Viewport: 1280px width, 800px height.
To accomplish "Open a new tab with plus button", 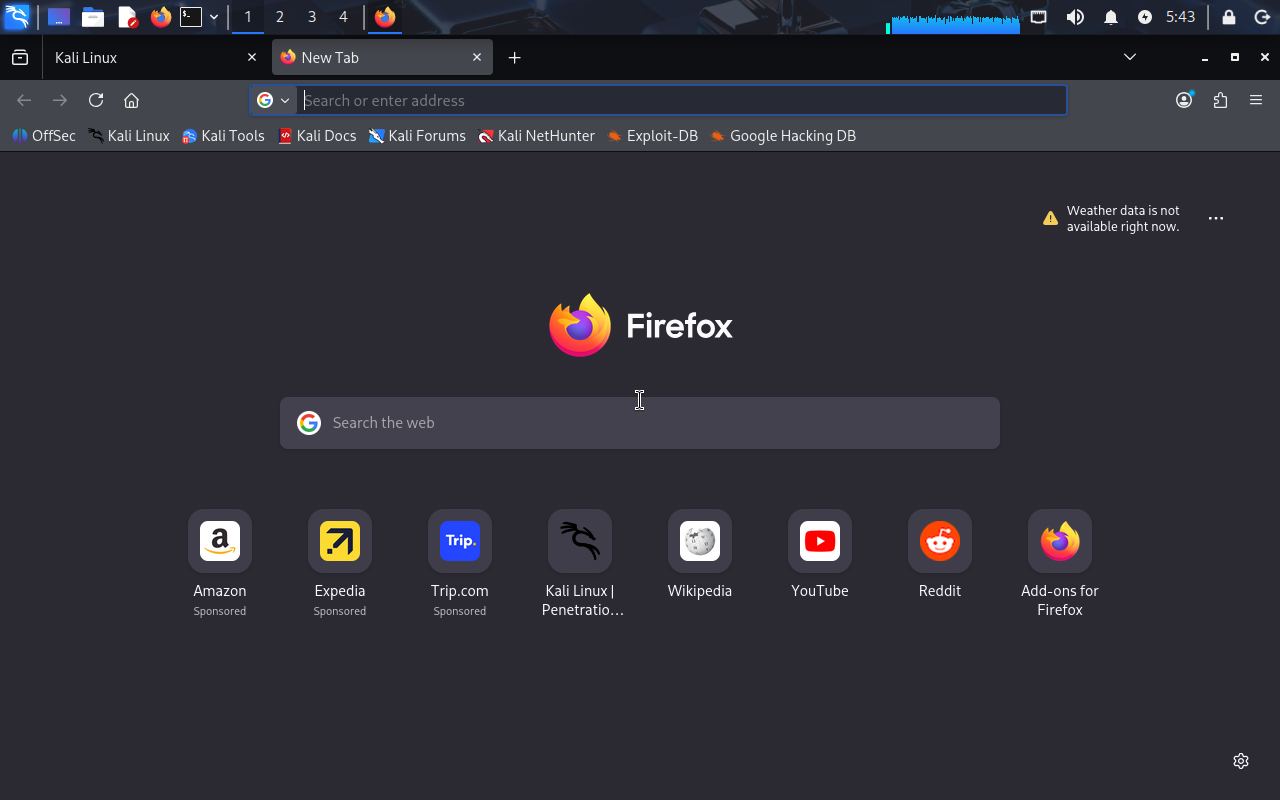I will tap(514, 57).
